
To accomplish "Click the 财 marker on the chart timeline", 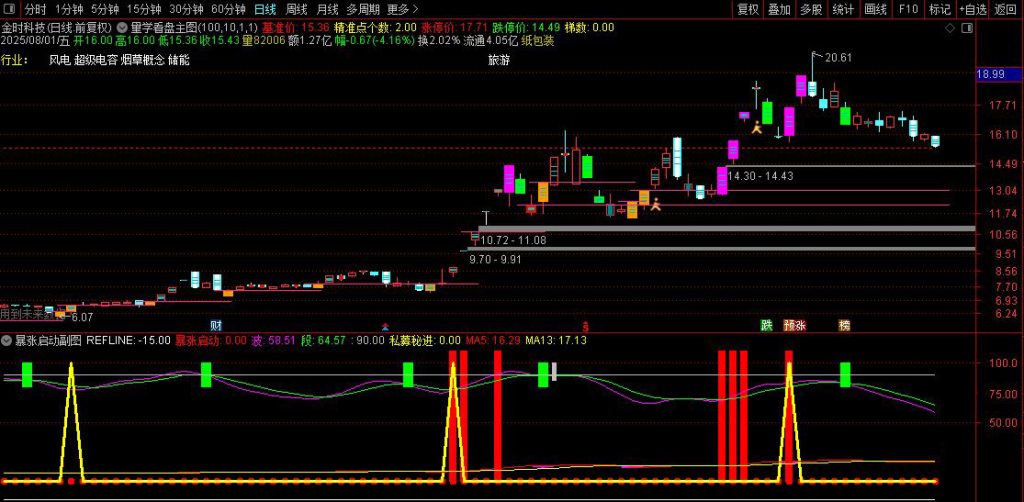I will coord(216,325).
